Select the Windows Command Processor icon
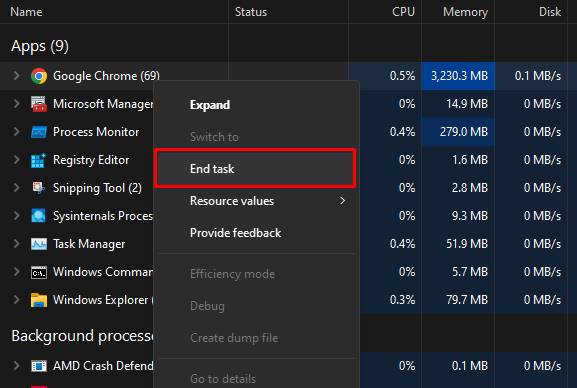This screenshot has width=577, height=388. [x=39, y=272]
